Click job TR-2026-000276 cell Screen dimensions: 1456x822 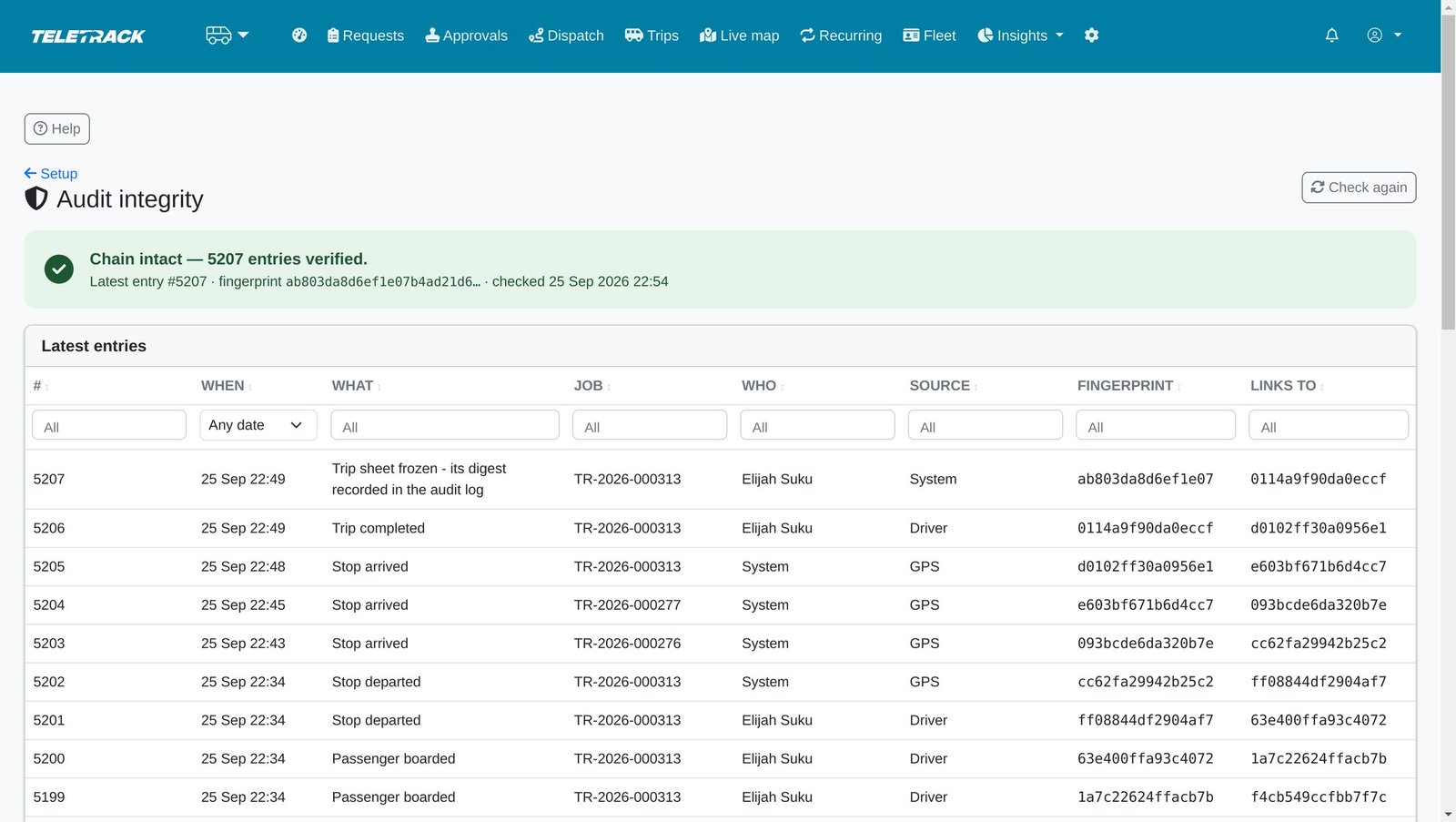(x=627, y=644)
